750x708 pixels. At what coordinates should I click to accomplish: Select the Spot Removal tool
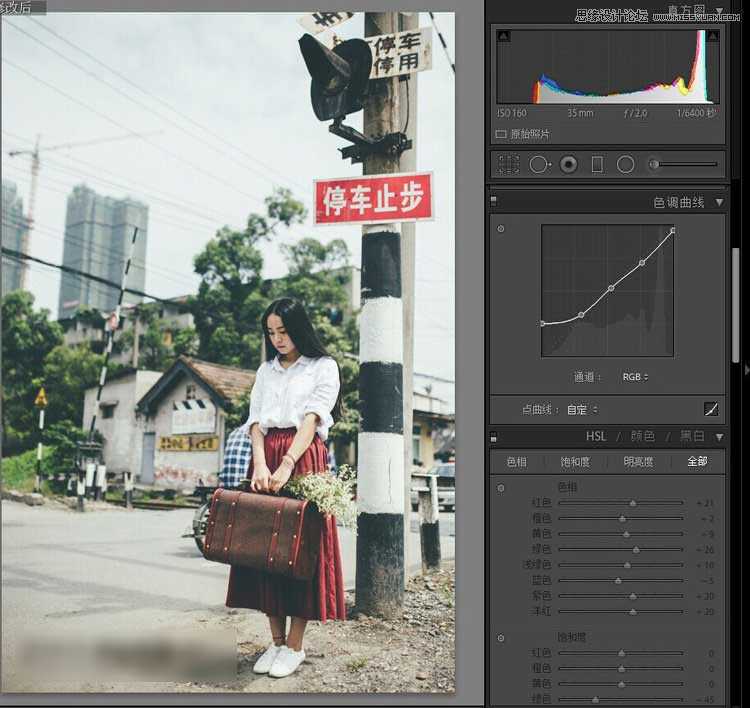[539, 165]
